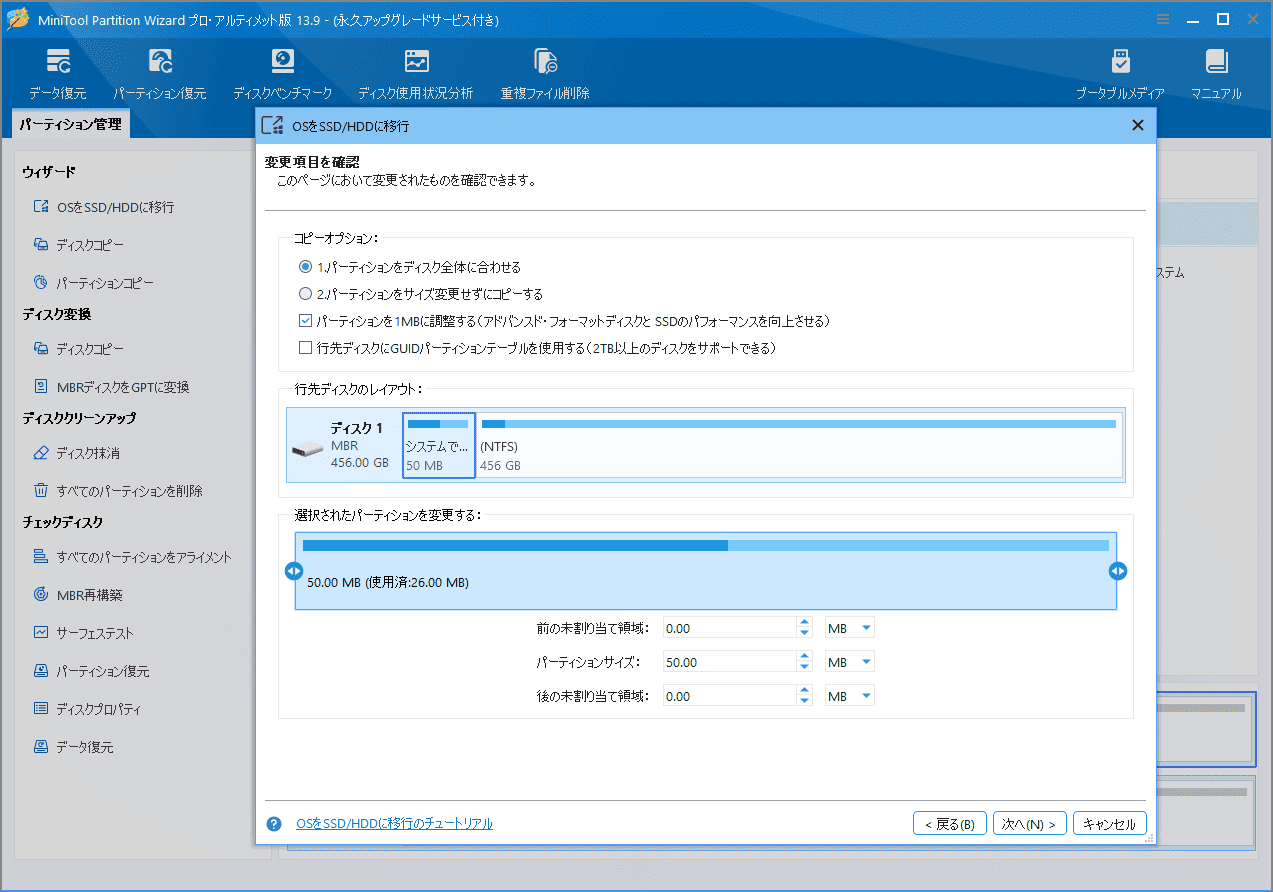Click the < 戻る(B) button
The width and height of the screenshot is (1273, 892).
point(950,824)
